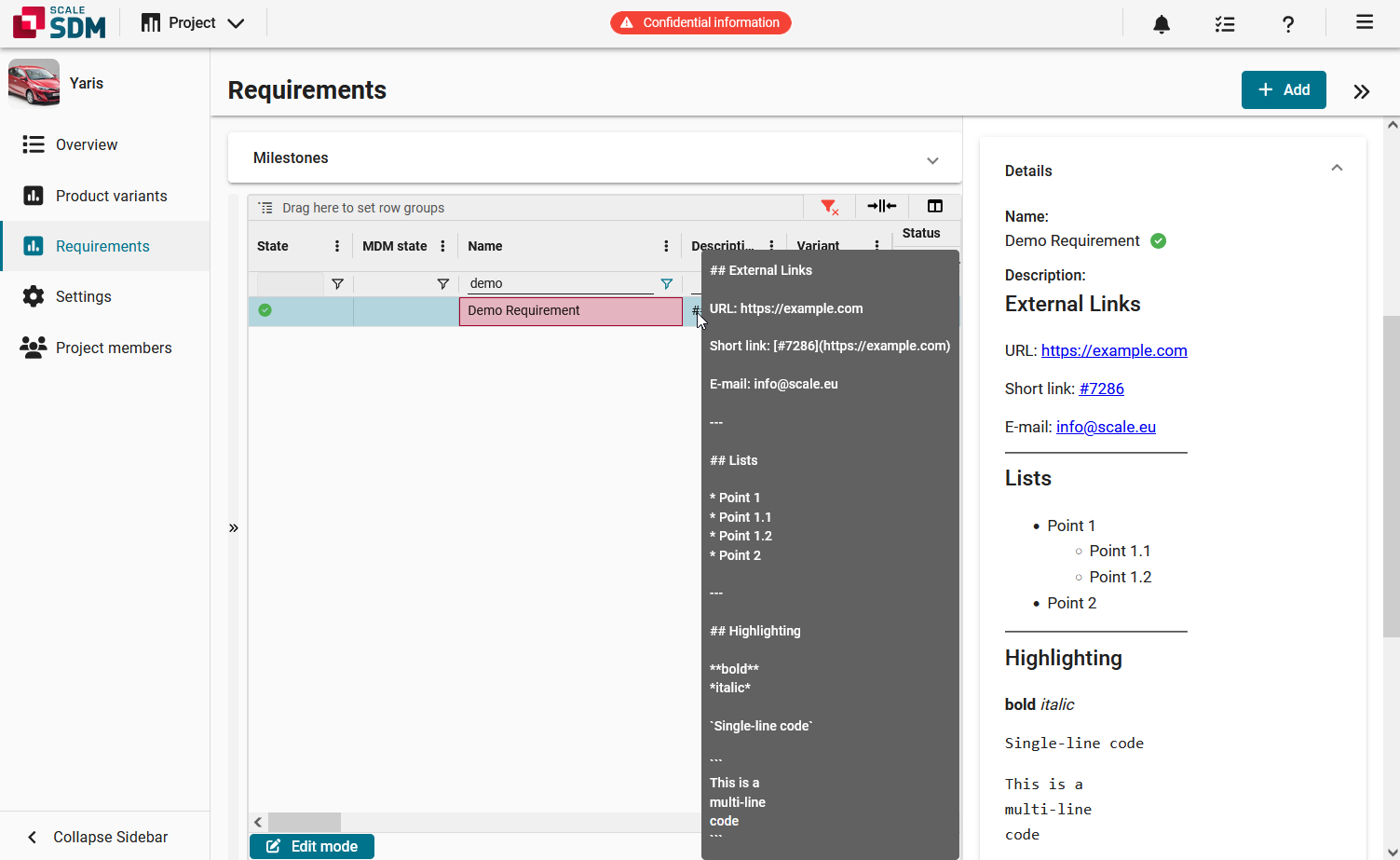The height and width of the screenshot is (860, 1400).
Task: Open Name column menu
Action: click(x=666, y=246)
